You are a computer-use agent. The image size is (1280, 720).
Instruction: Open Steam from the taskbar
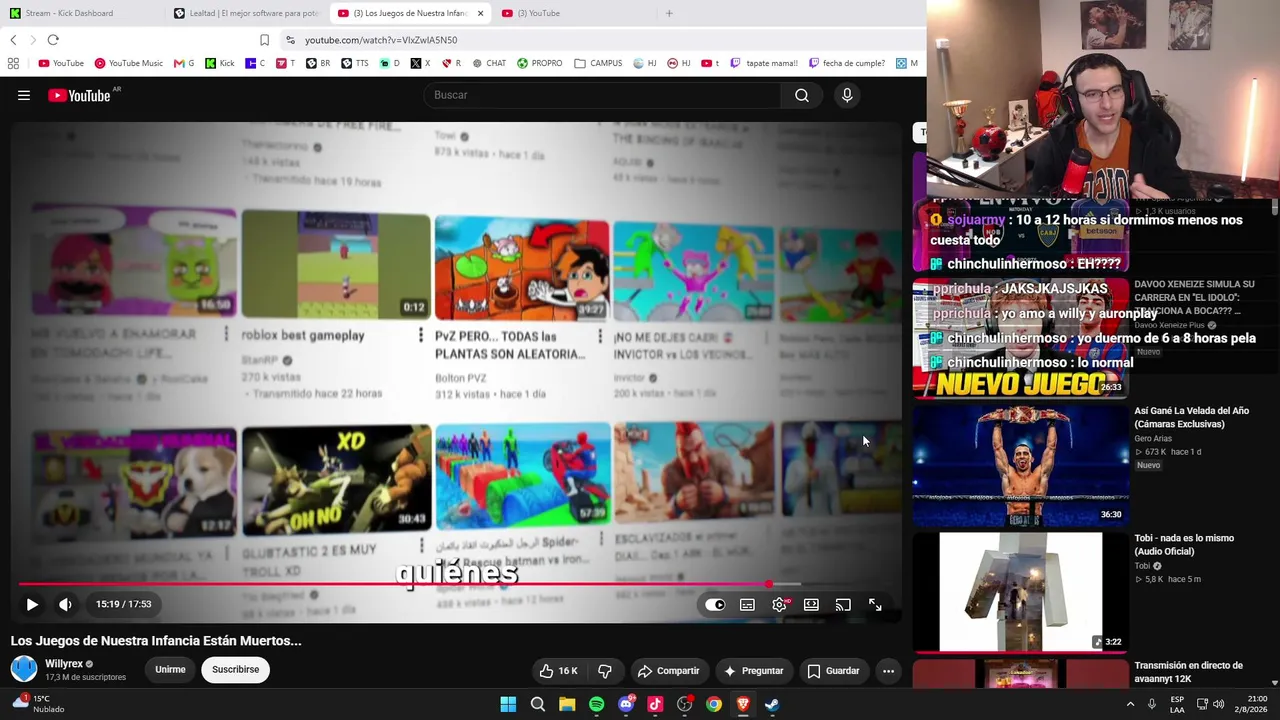pos(772,704)
